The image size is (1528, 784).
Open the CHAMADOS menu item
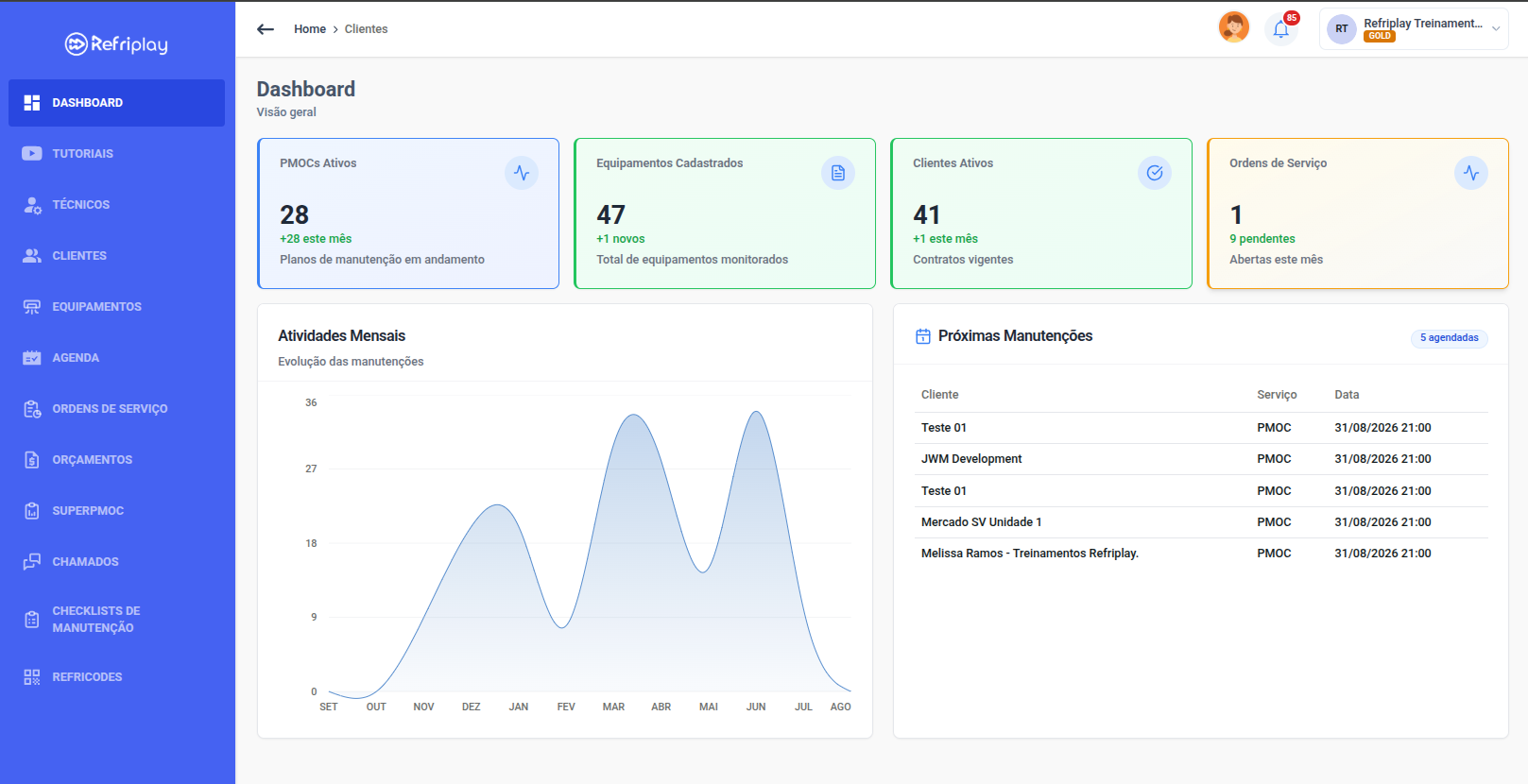116,561
